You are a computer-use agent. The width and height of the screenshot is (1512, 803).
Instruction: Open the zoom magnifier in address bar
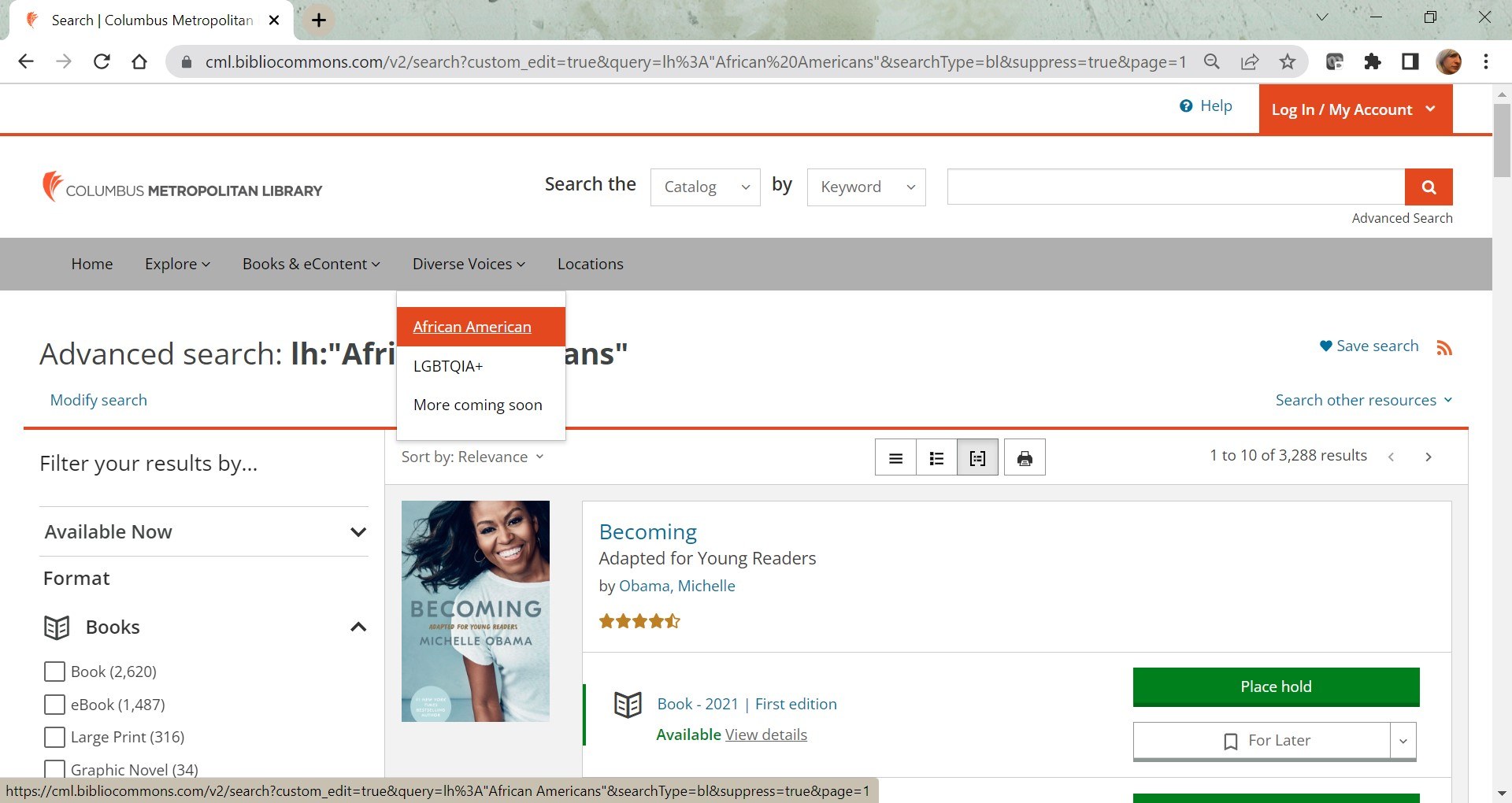pyautogui.click(x=1212, y=61)
